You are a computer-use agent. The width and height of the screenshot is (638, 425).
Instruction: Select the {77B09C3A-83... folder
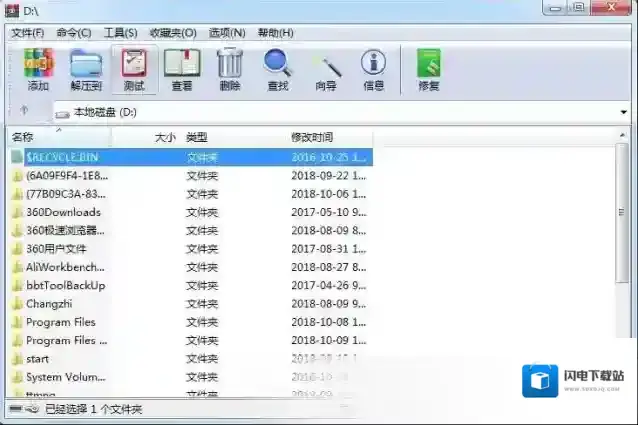point(66,194)
